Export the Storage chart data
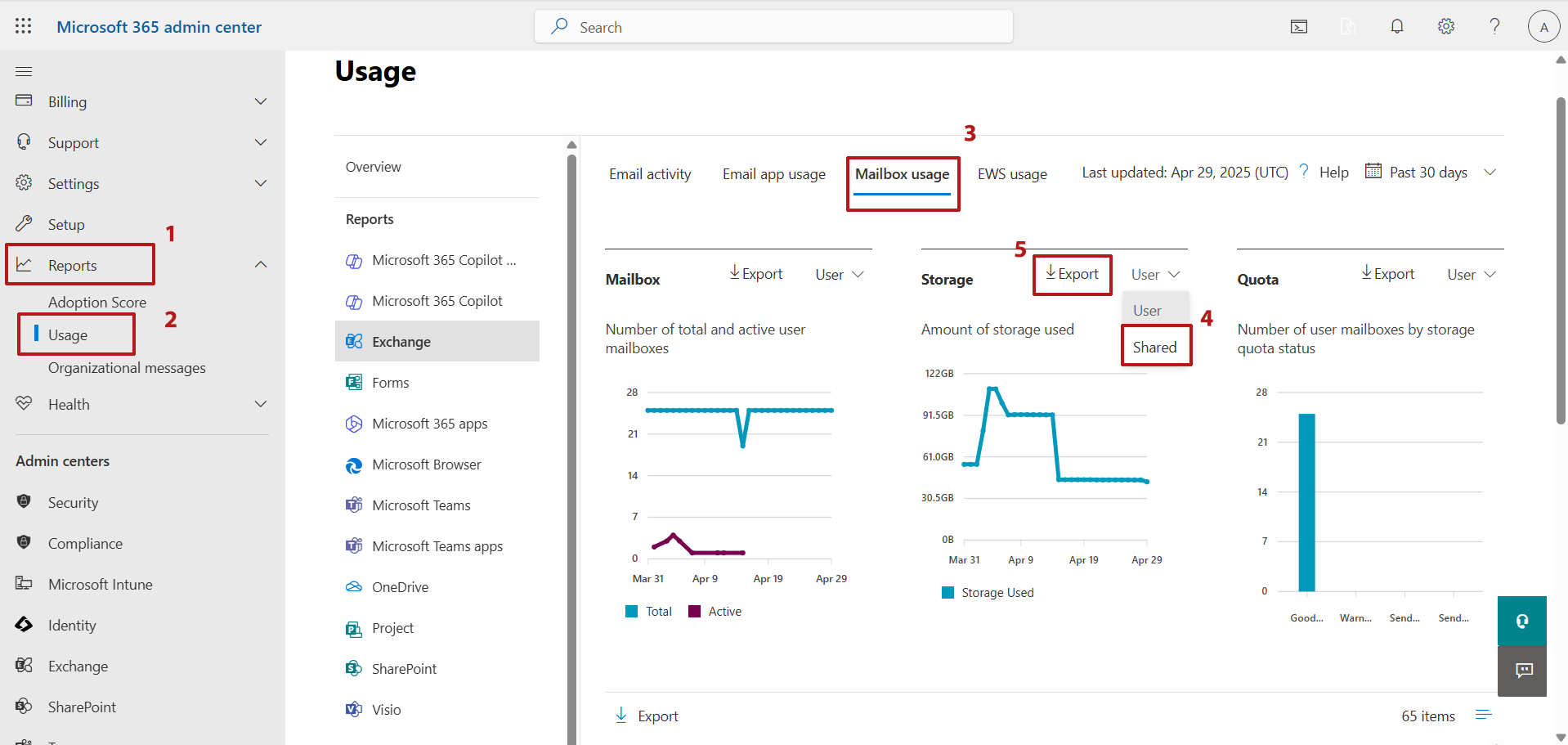 coord(1072,274)
